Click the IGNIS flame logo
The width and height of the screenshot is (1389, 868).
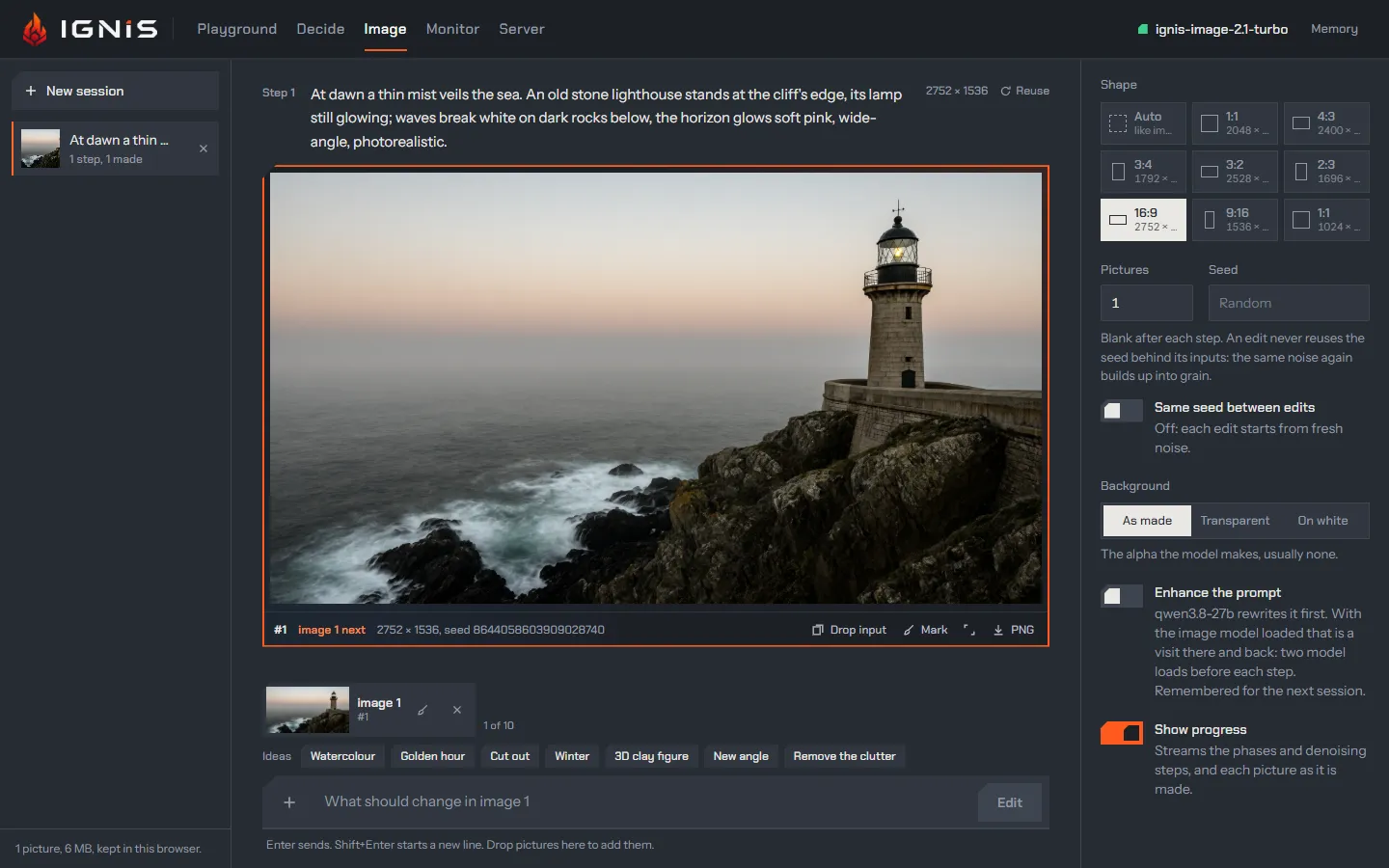pos(35,29)
